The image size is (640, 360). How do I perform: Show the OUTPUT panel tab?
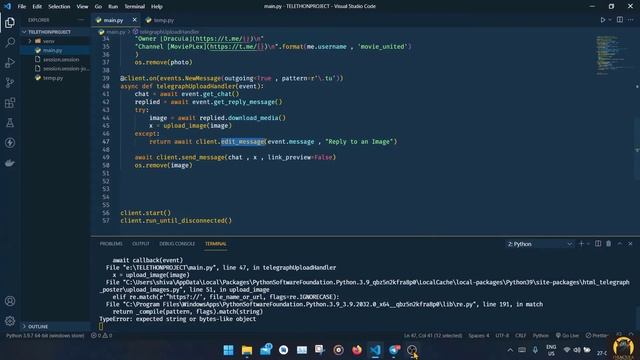pyautogui.click(x=141, y=244)
